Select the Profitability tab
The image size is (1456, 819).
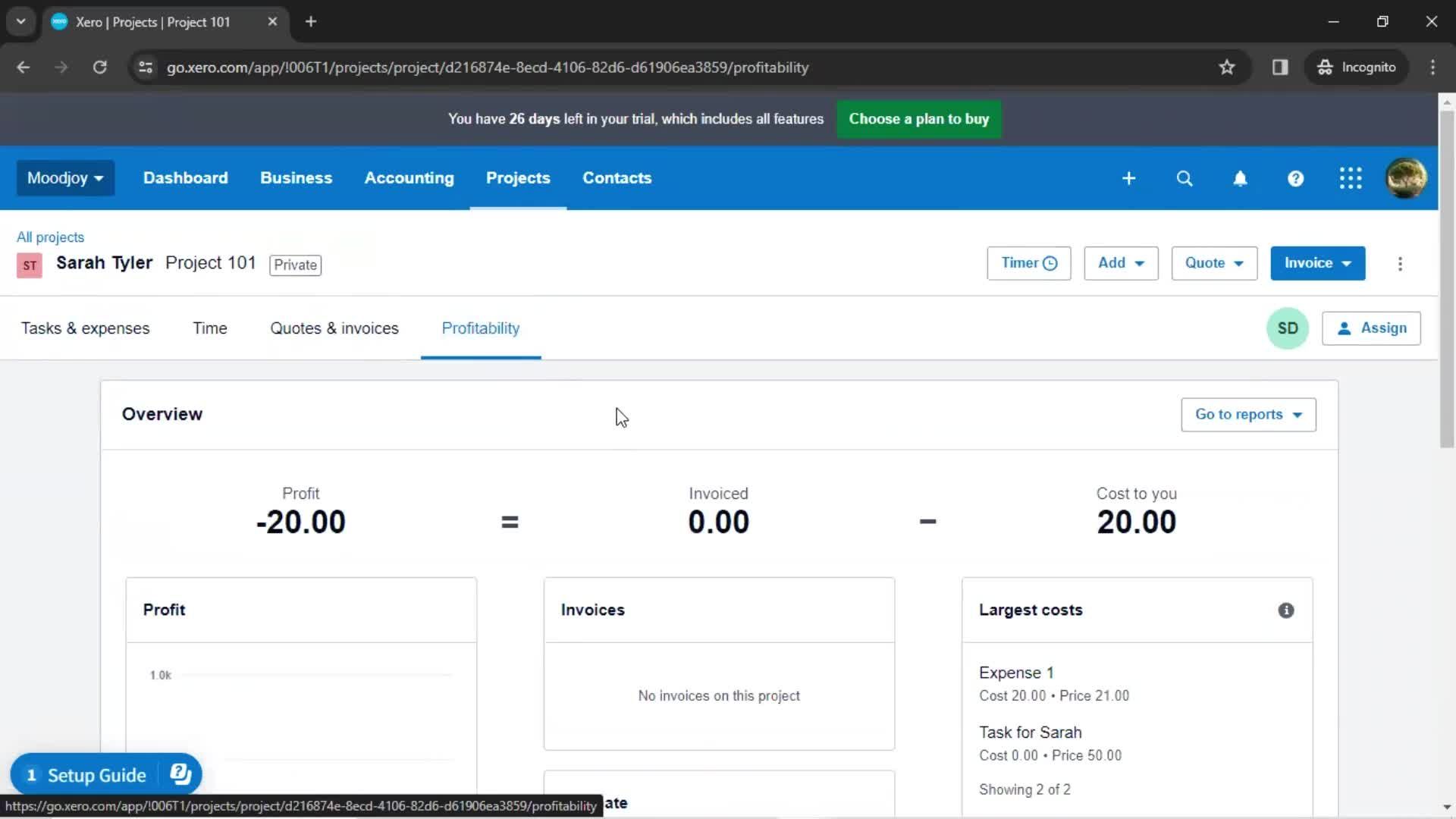(x=481, y=328)
